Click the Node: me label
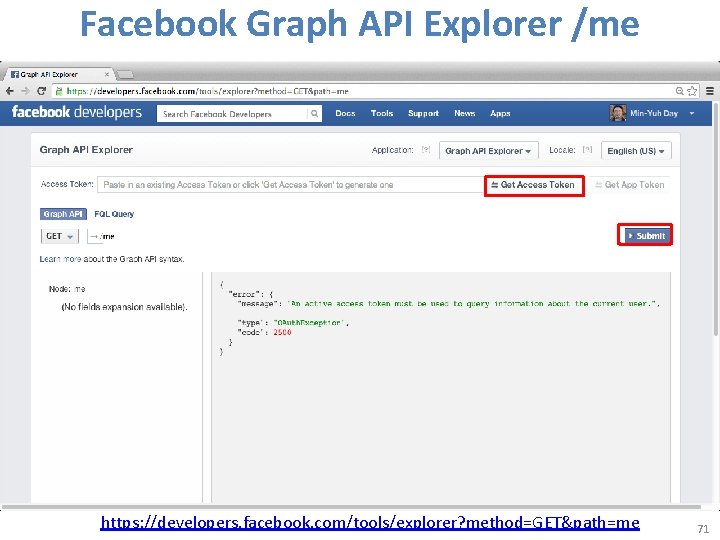This screenshot has height=540, width=720. coord(67,289)
